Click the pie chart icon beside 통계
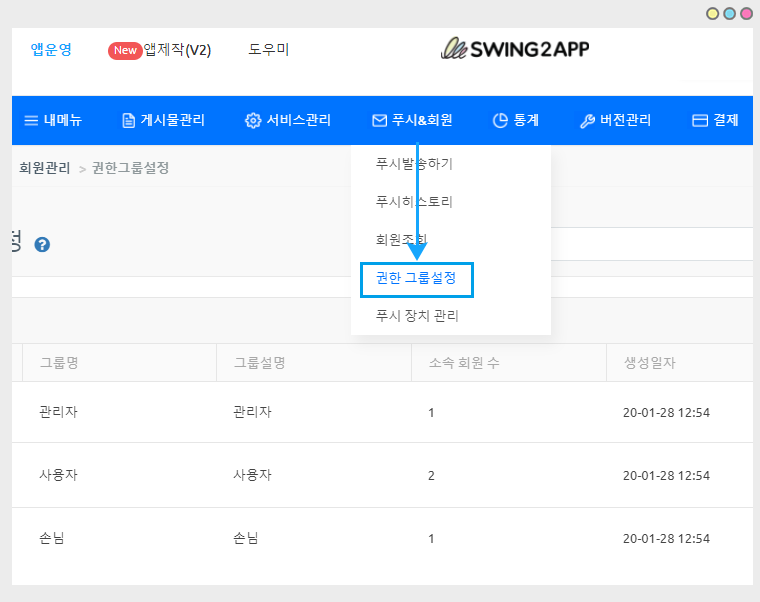Screen dimensions: 760x602 [x=500, y=121]
